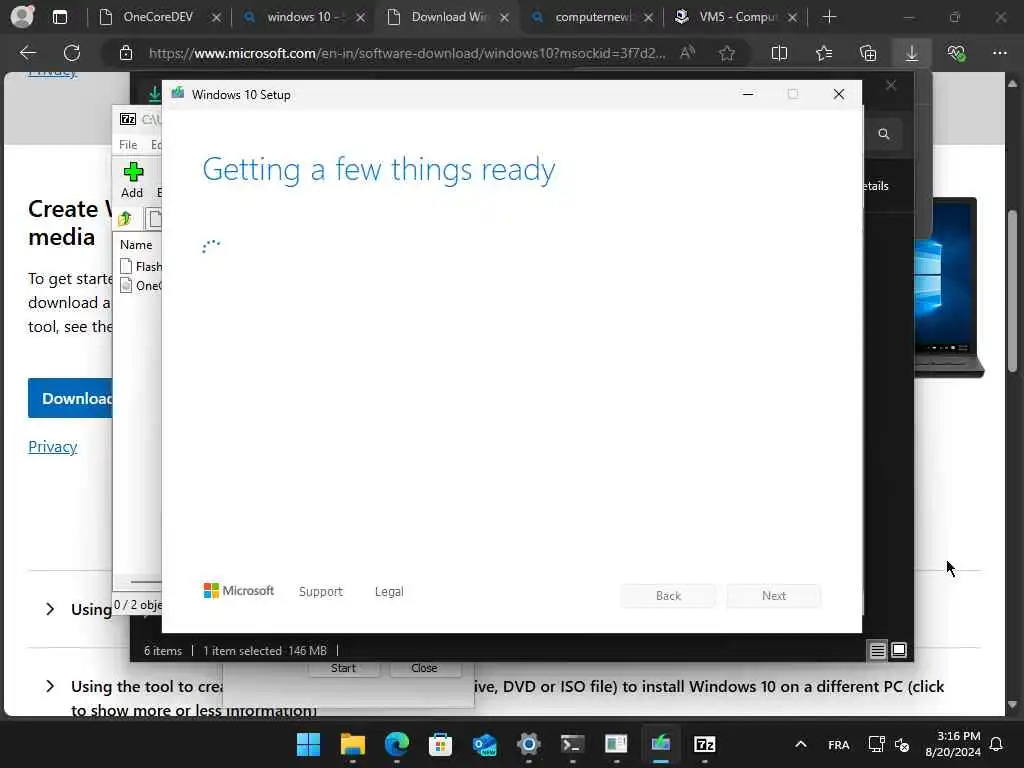Screen dimensions: 1024x768
Task: Expand the 'Using the tool to create' section
Action: click(50, 686)
